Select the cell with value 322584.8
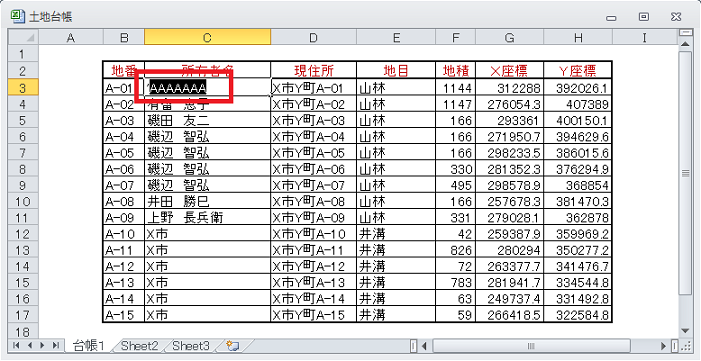 (578, 315)
